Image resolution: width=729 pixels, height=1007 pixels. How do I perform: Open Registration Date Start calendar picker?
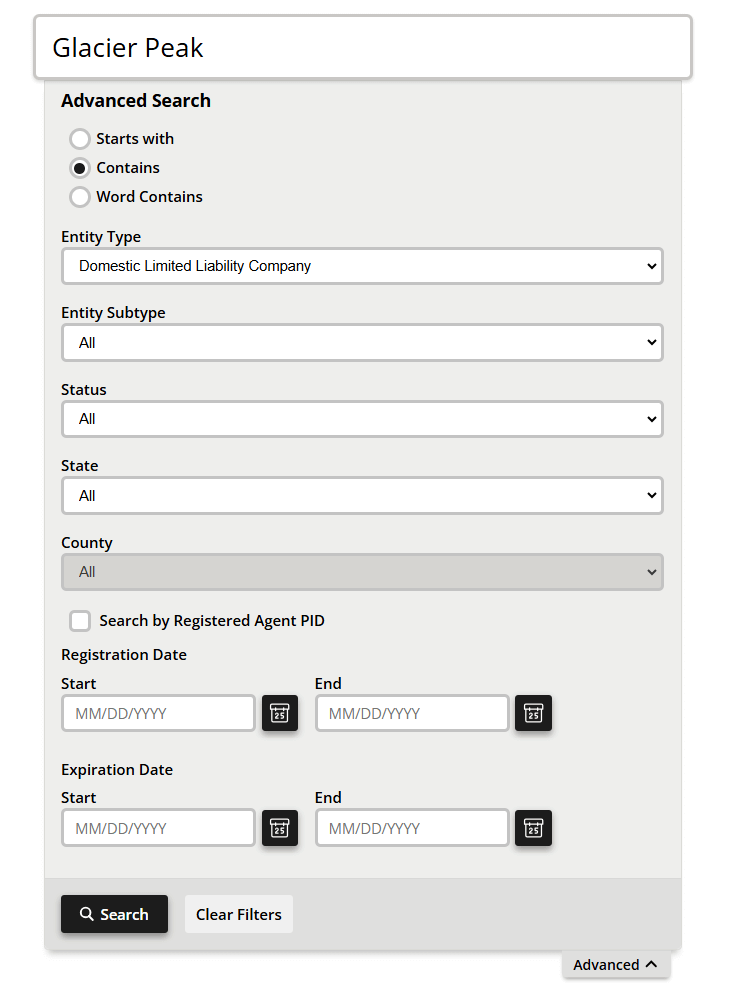point(280,714)
